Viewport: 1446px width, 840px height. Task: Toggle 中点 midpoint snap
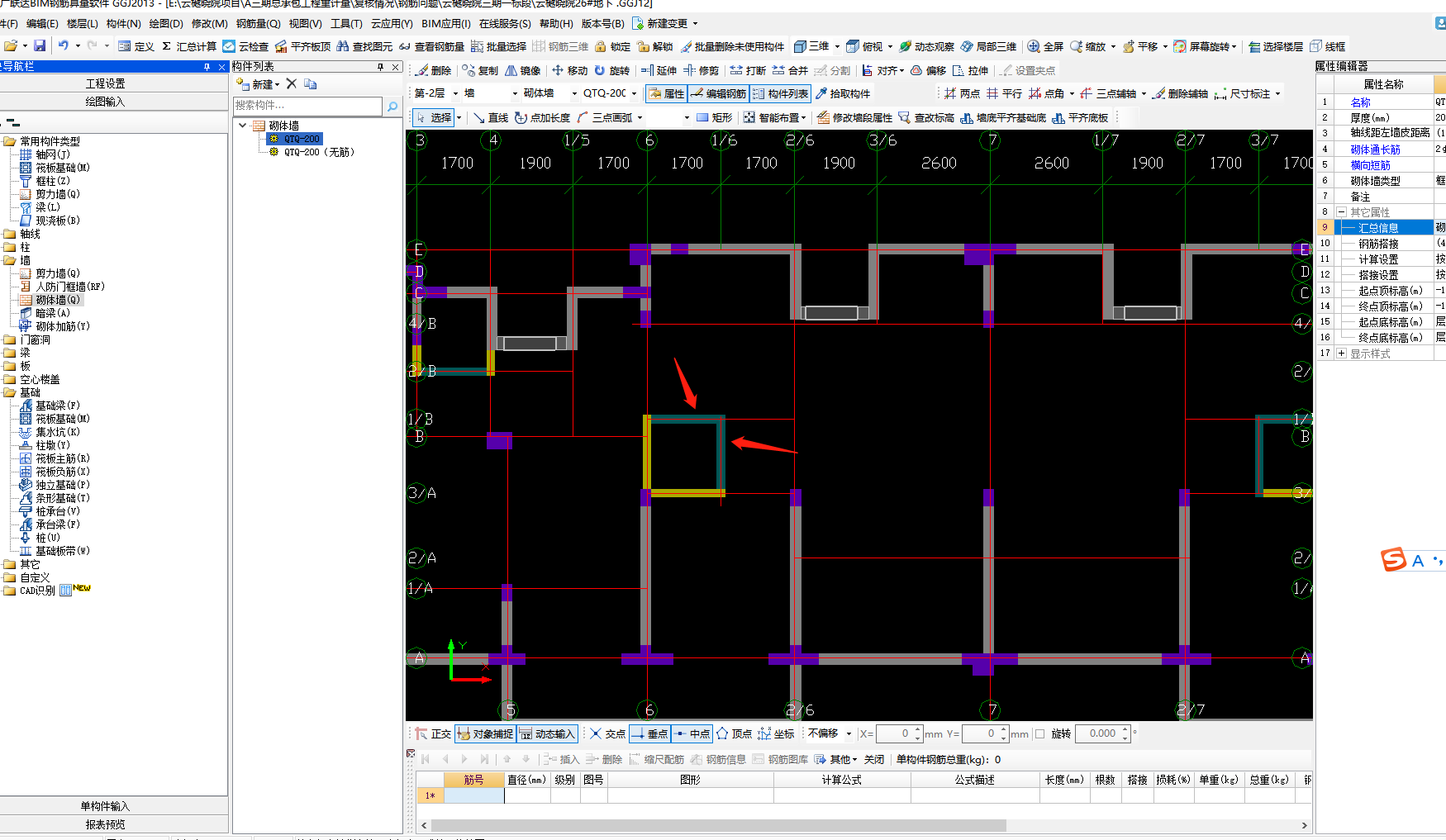pyautogui.click(x=692, y=733)
